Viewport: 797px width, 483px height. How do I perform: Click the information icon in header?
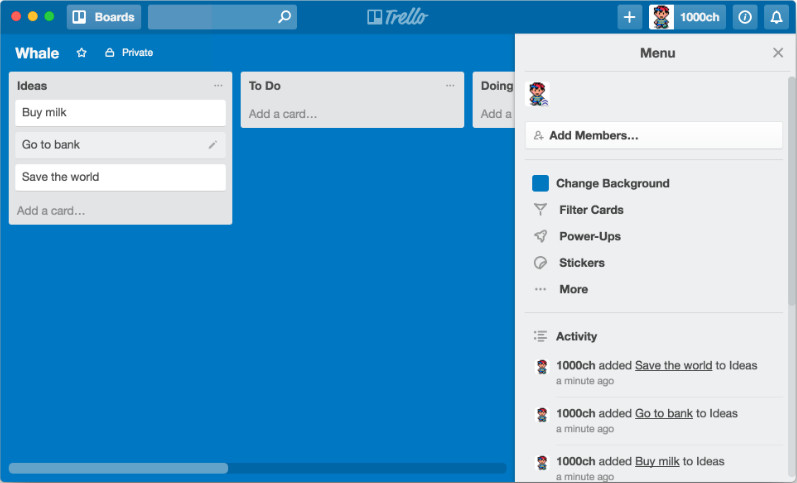[x=745, y=17]
